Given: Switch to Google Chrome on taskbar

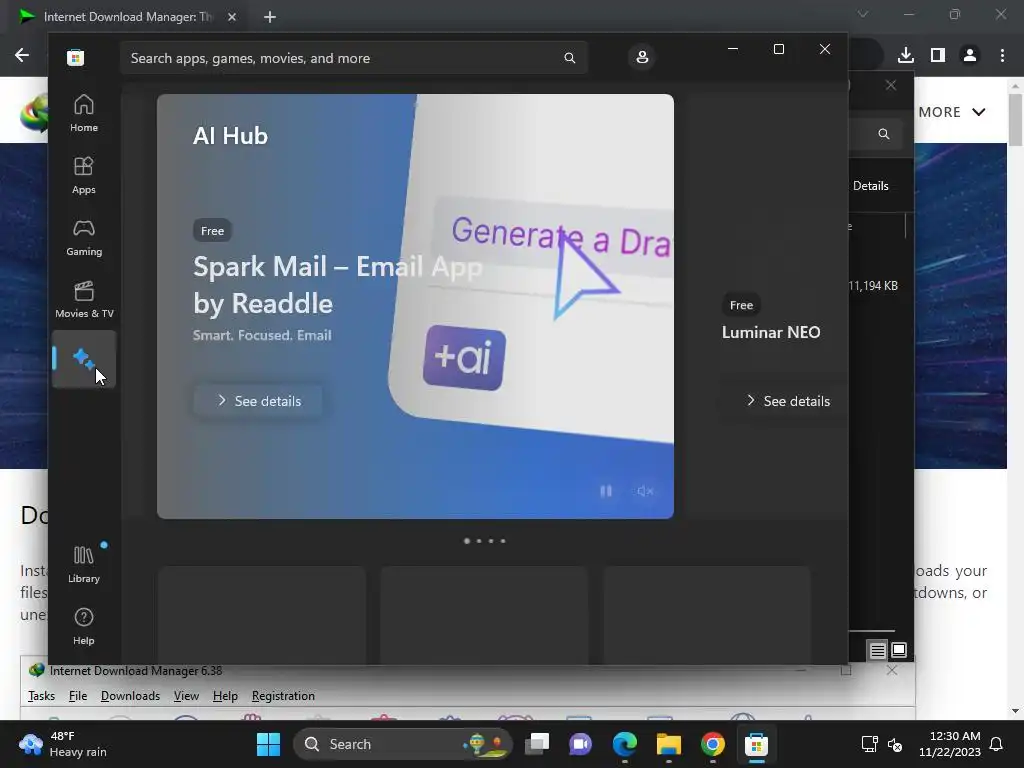Looking at the screenshot, I should (712, 744).
